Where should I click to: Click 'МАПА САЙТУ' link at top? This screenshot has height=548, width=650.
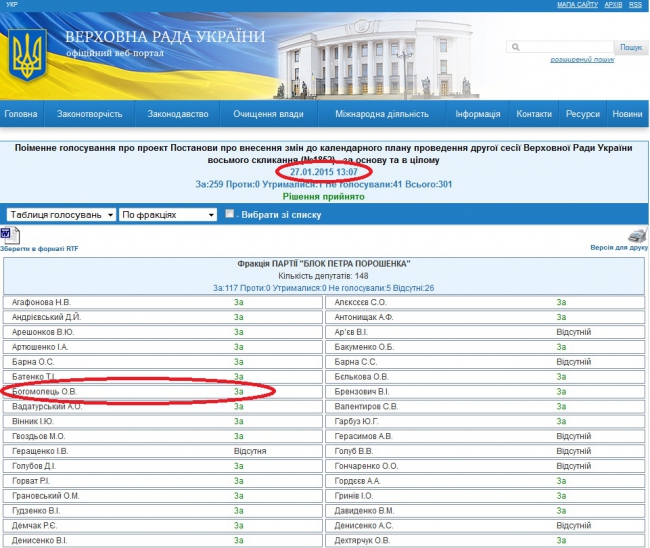tap(577, 5)
